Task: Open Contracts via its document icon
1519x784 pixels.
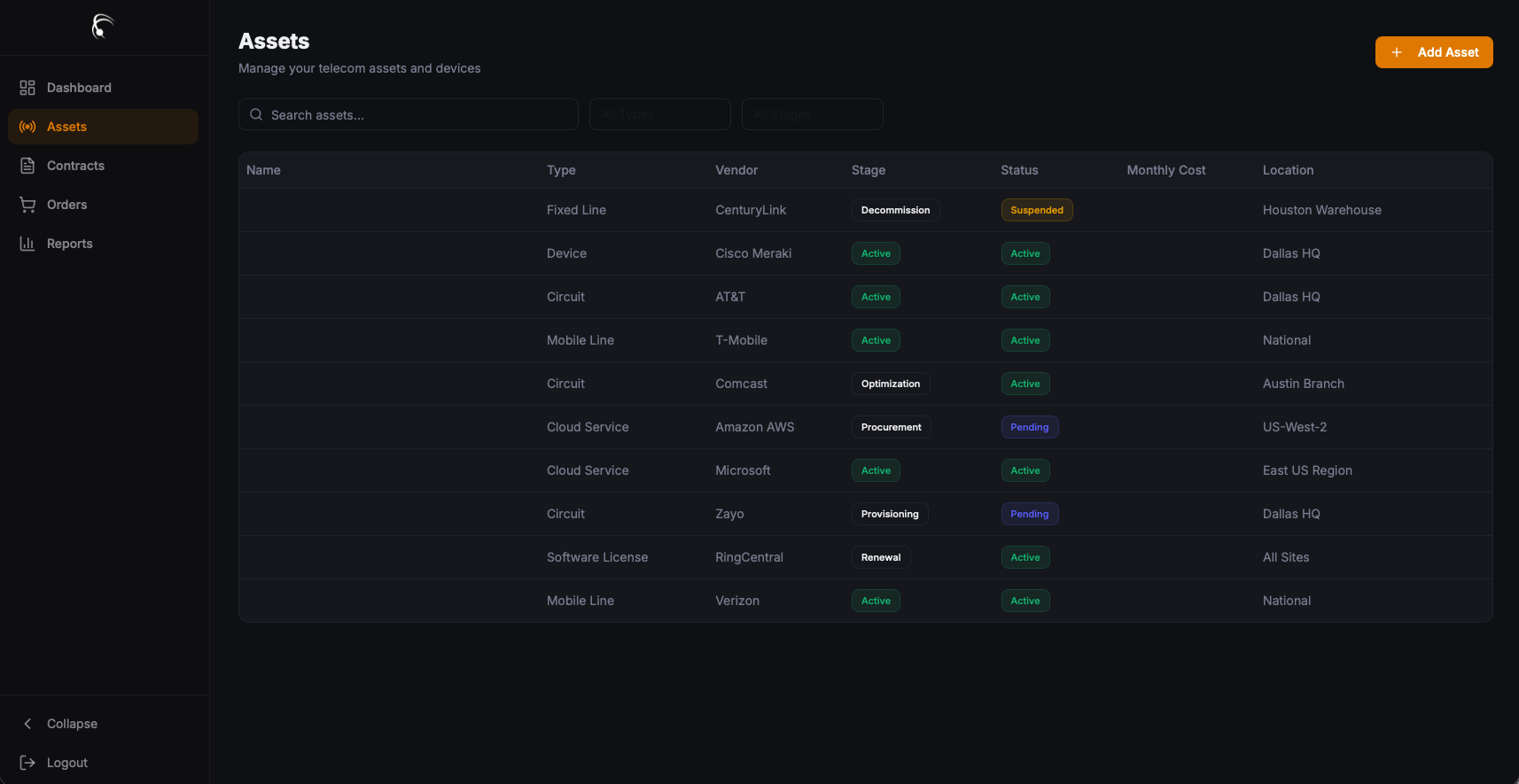Action: (x=27, y=166)
